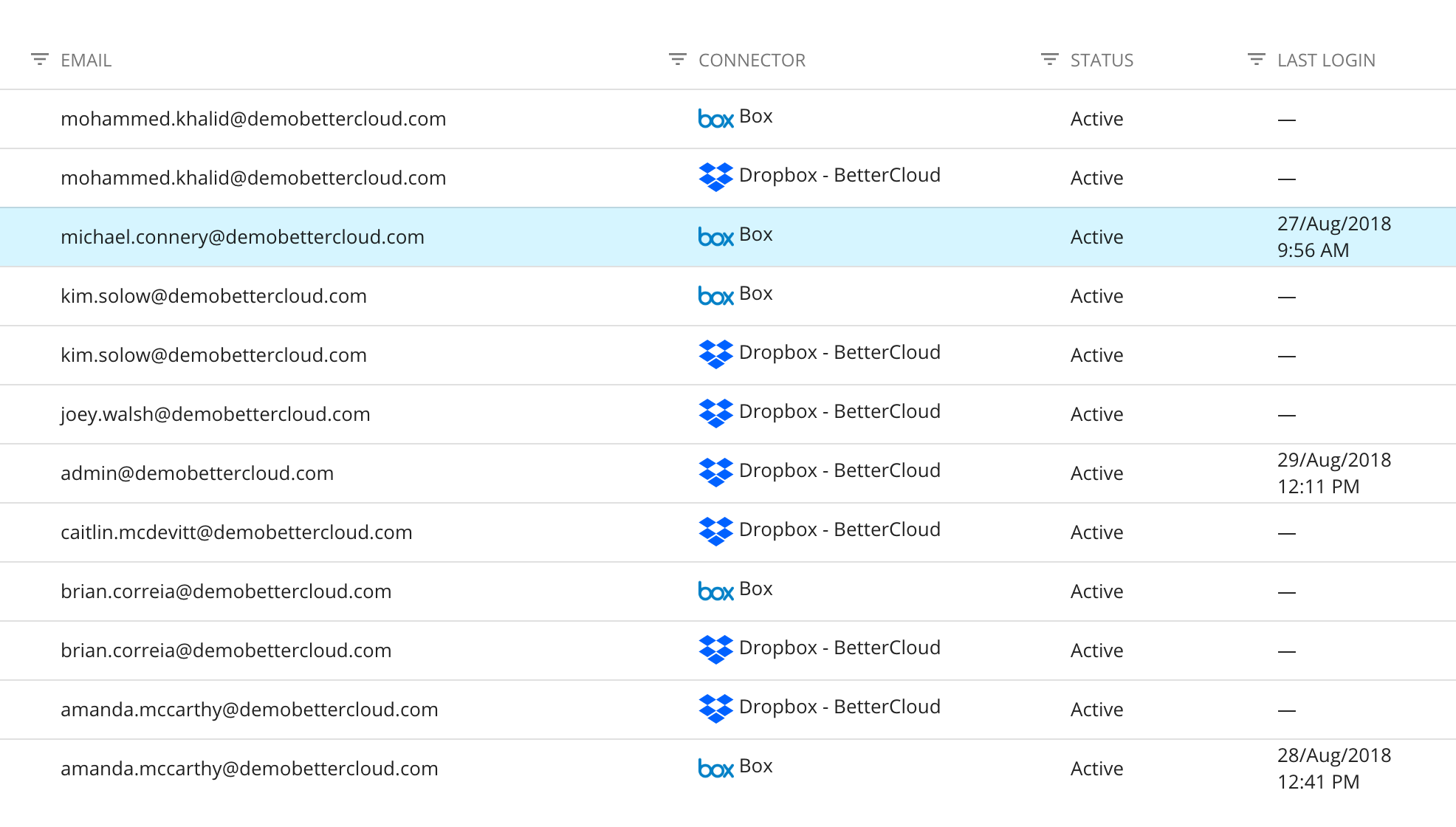1456x827 pixels.
Task: Click Active status in caitlin.mcdevitt row
Action: (1096, 532)
